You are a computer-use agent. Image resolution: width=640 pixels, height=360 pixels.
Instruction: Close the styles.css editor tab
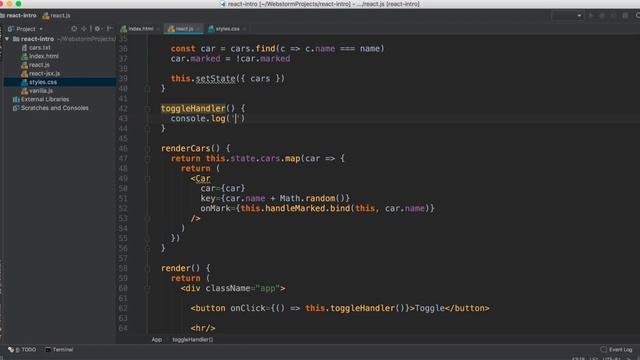pyautogui.click(x=244, y=29)
